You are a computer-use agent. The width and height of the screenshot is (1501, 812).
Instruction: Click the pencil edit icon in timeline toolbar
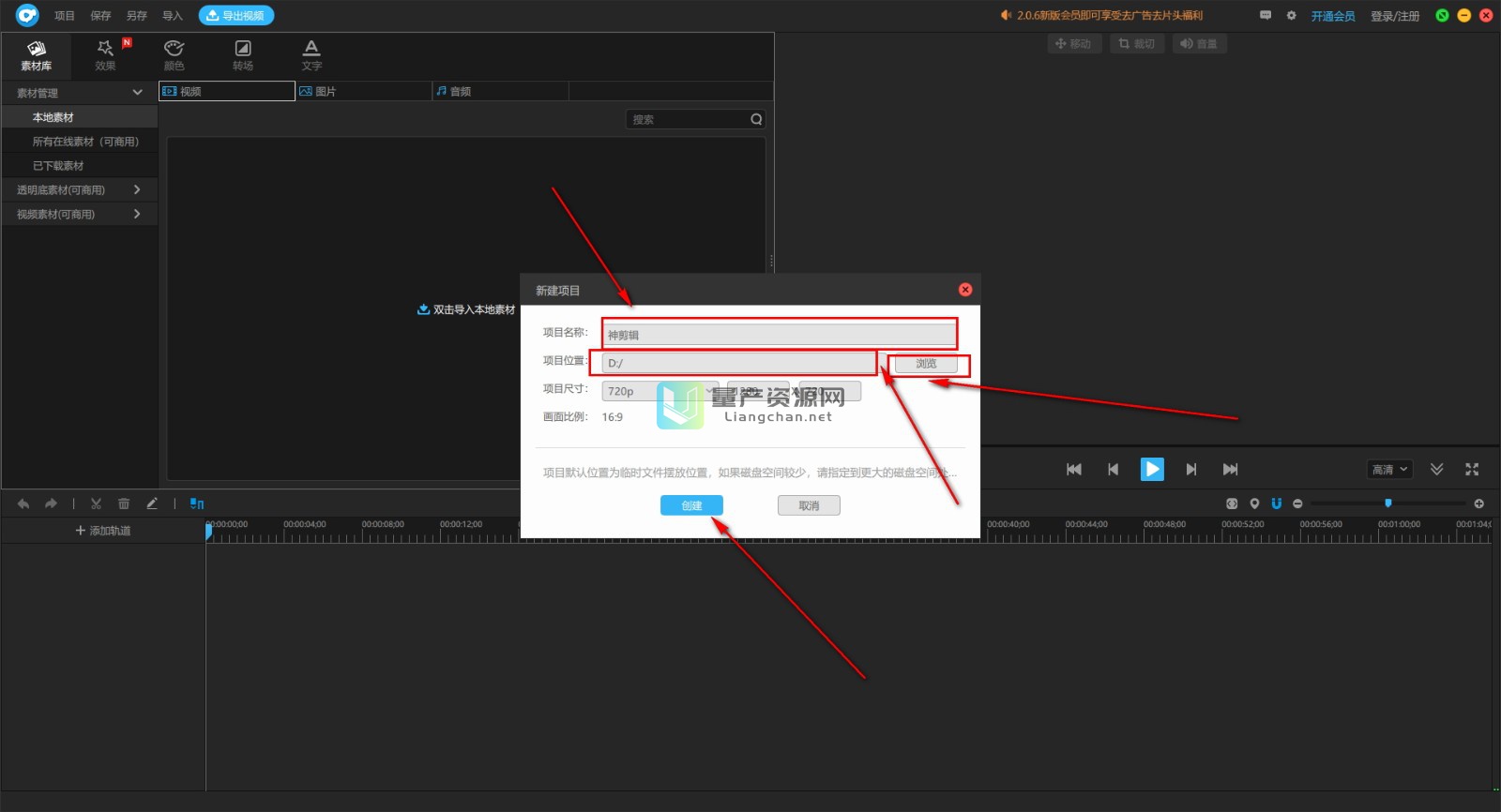pos(152,504)
